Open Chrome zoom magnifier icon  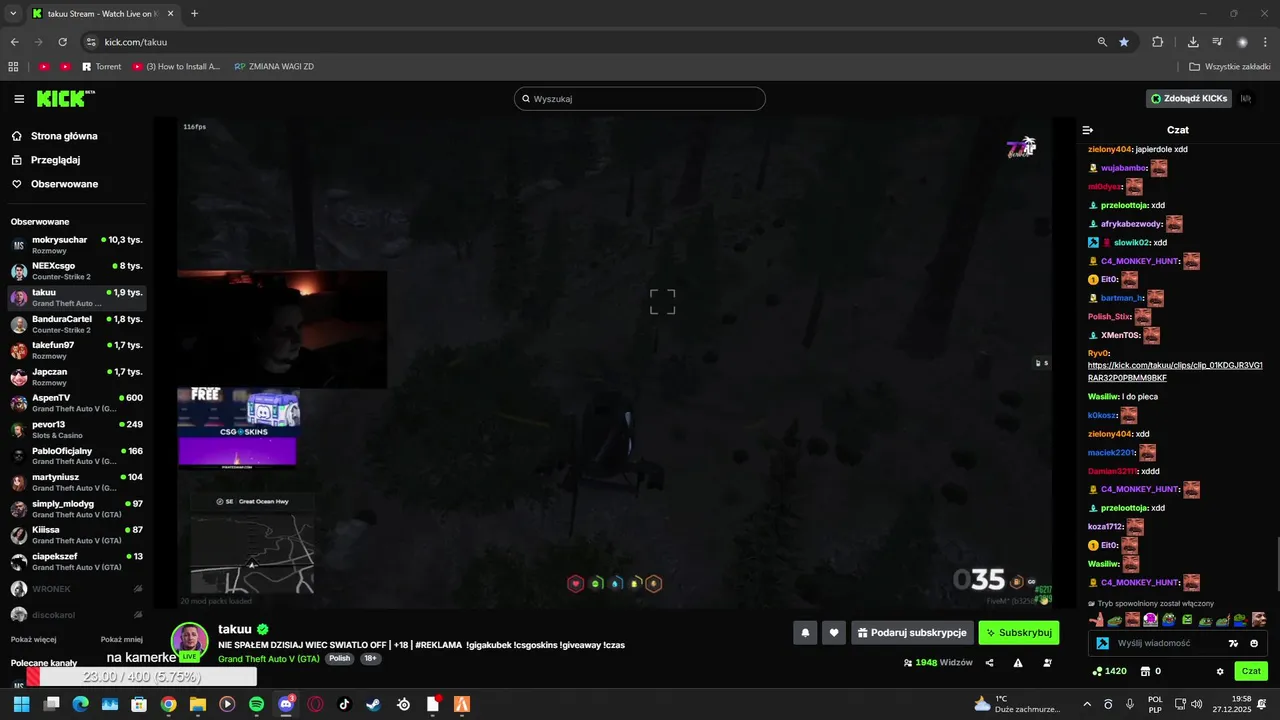[1102, 42]
